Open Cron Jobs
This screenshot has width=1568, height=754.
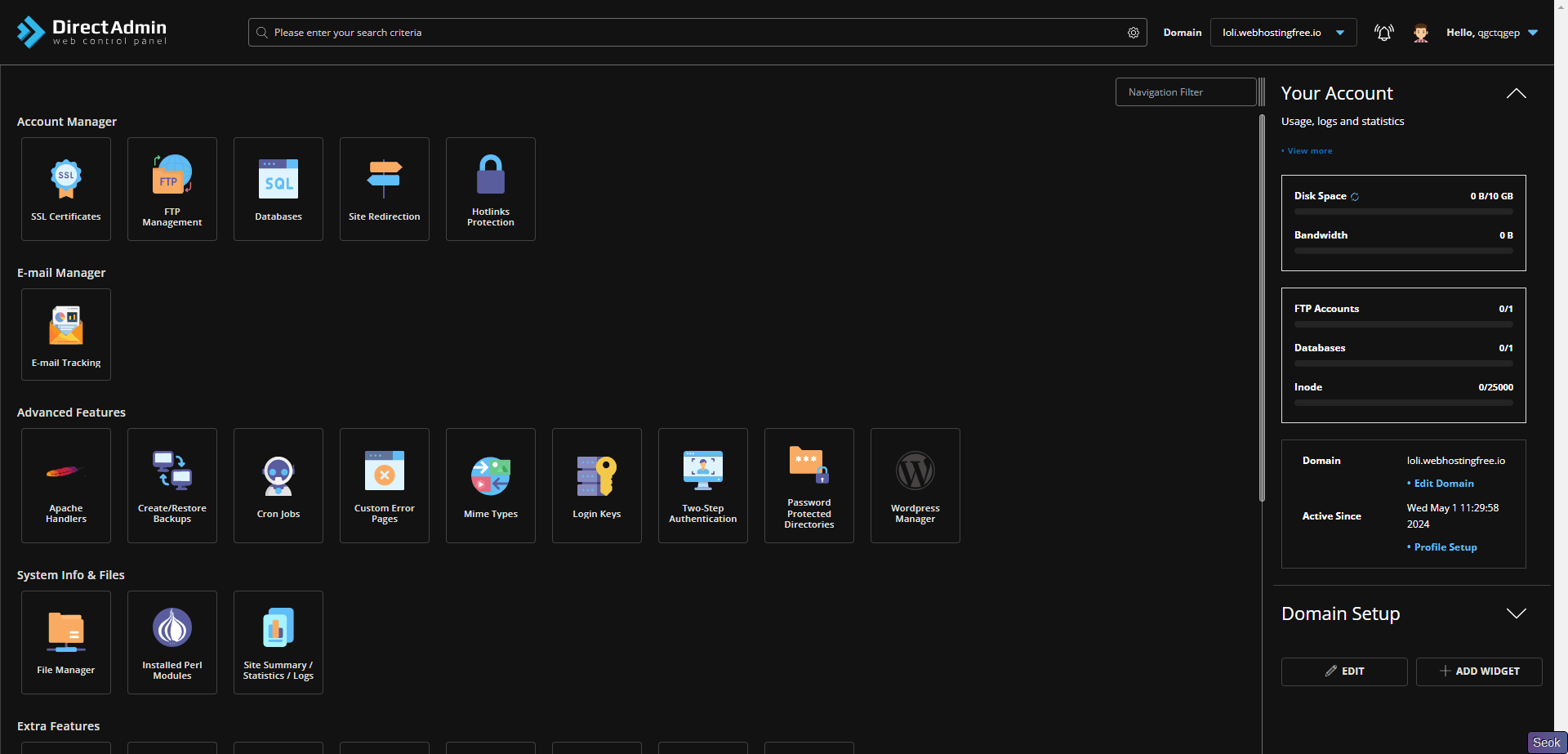[x=278, y=485]
